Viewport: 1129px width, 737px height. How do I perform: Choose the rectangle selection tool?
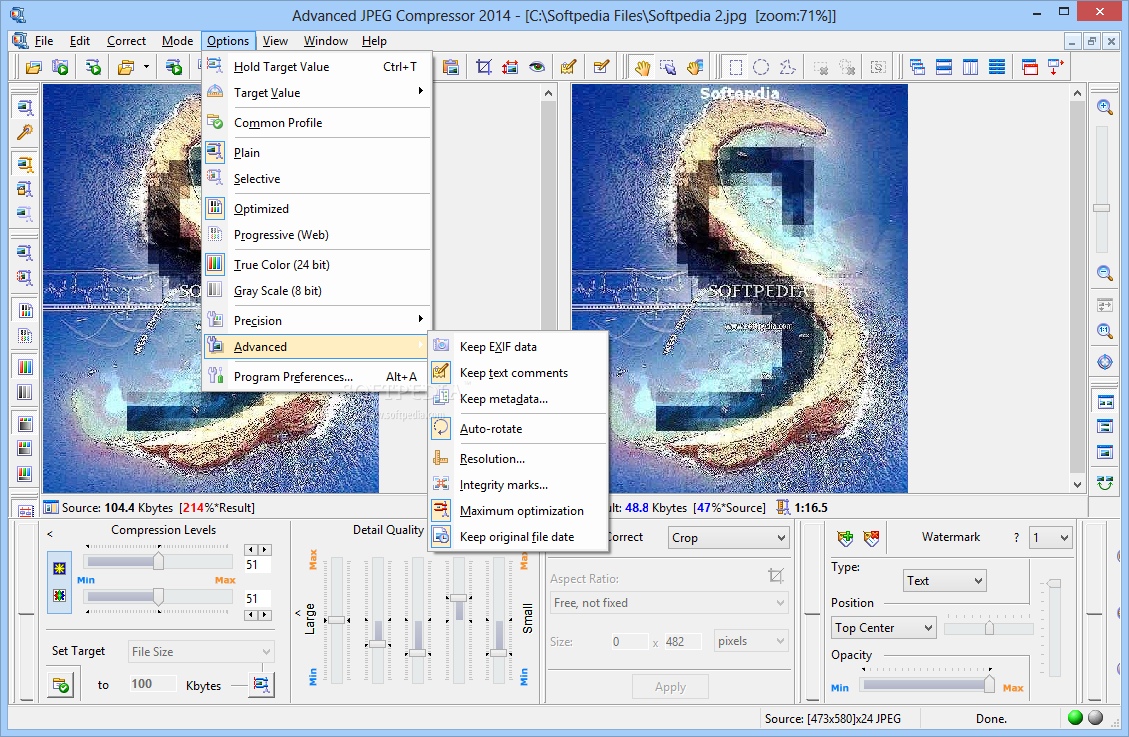735,68
